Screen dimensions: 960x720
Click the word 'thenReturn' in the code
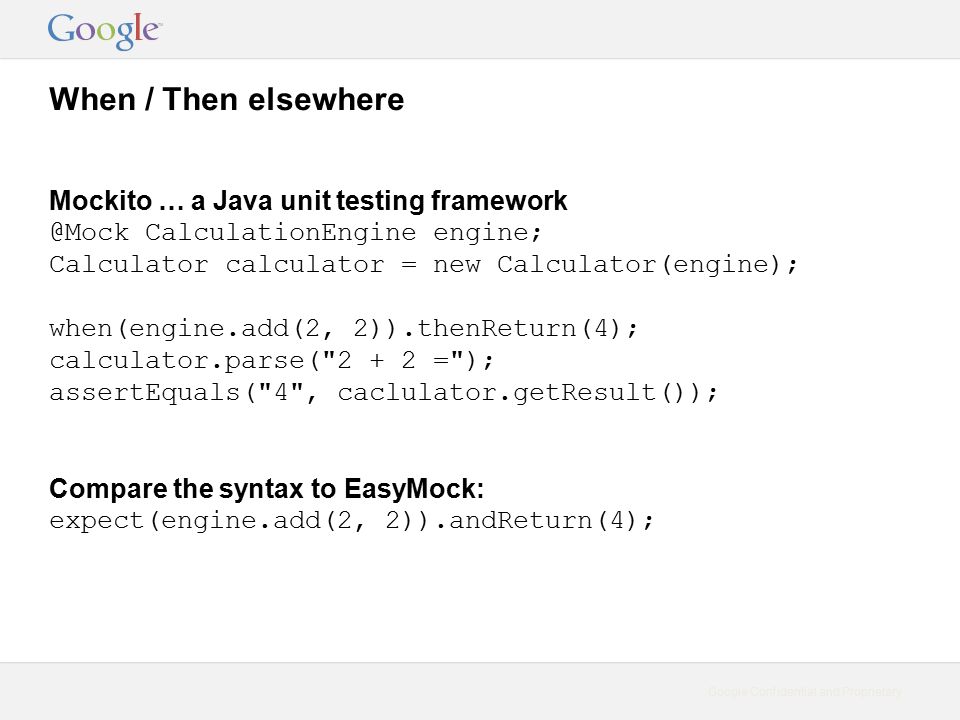(497, 328)
